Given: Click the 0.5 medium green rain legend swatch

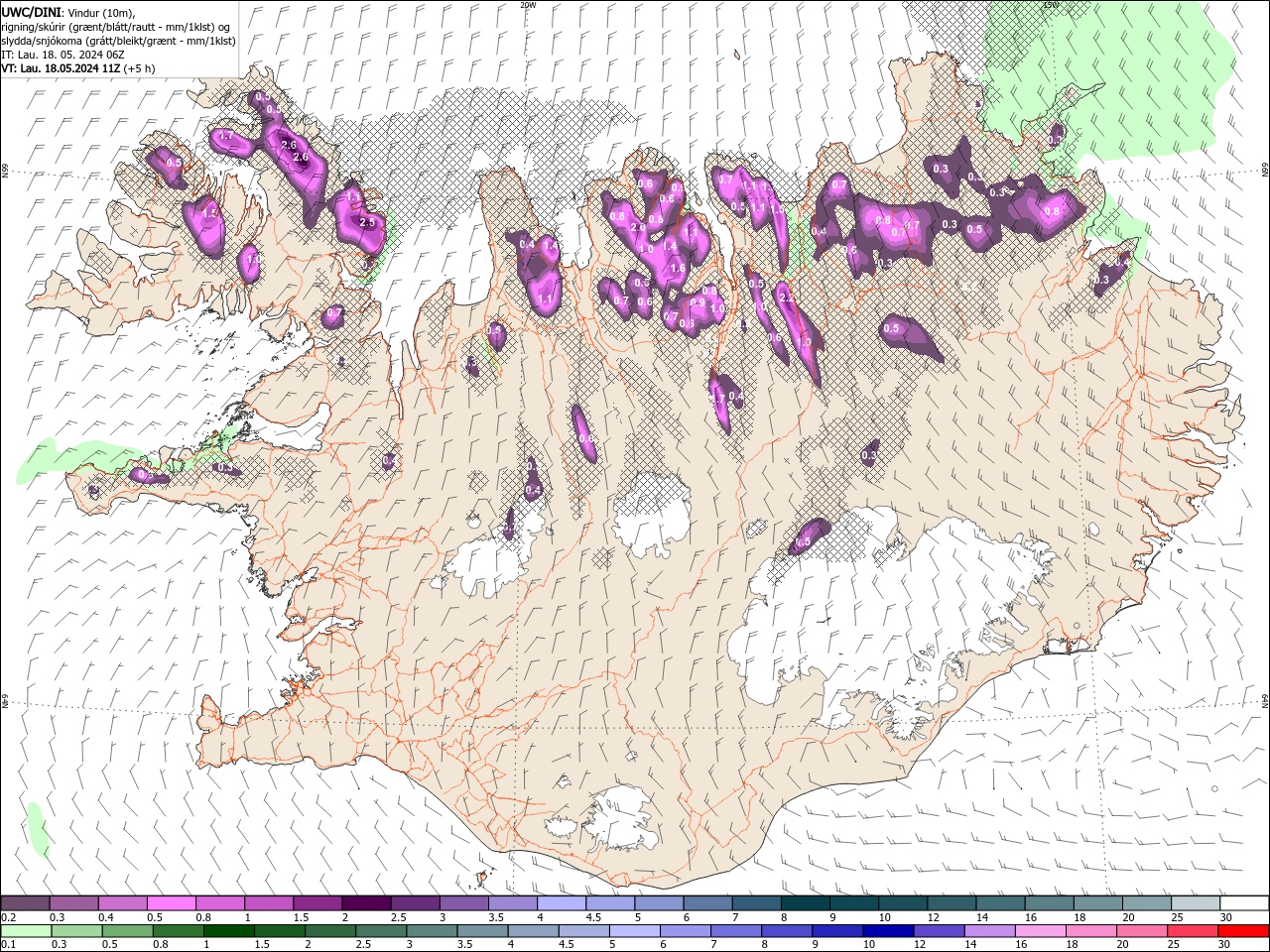Looking at the screenshot, I should (x=127, y=931).
